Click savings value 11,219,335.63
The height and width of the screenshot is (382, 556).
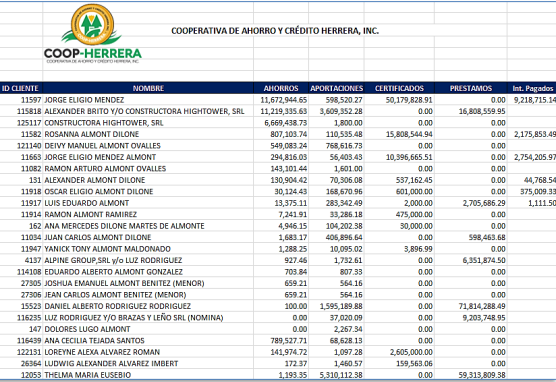coord(284,111)
